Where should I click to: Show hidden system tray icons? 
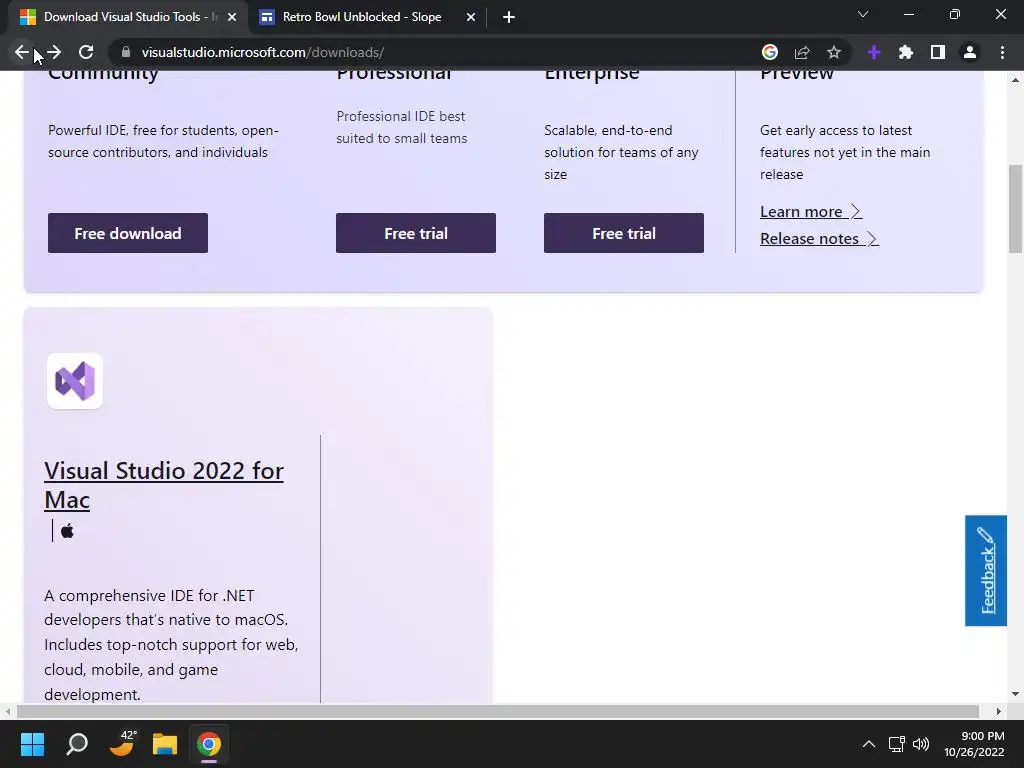click(x=869, y=744)
